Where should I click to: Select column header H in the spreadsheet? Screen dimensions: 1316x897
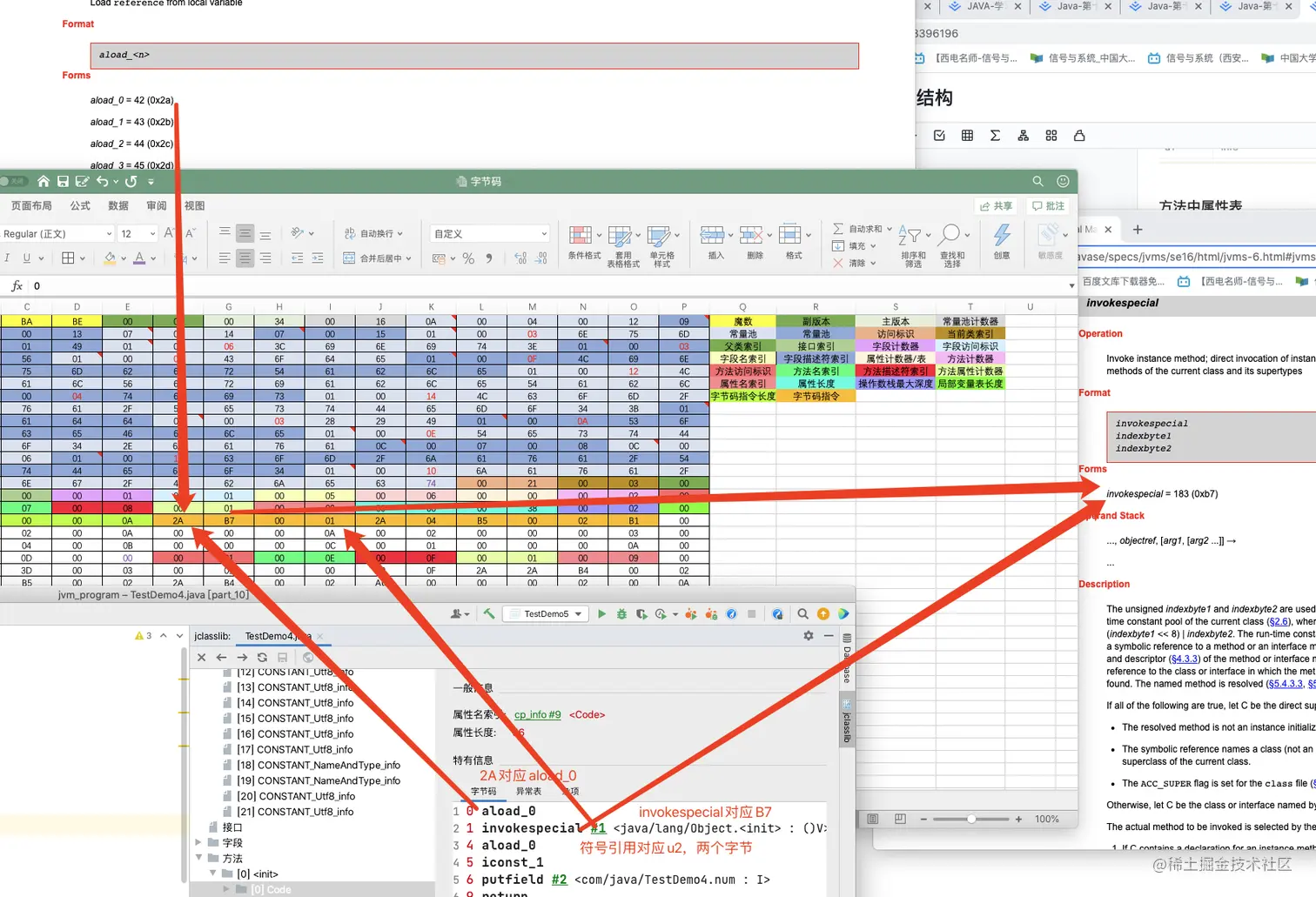point(279,306)
